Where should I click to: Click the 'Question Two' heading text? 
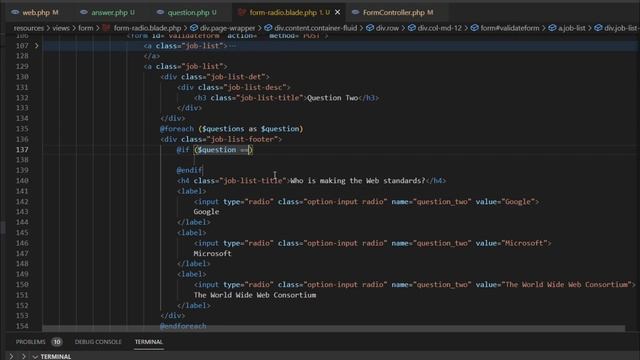pyautogui.click(x=332, y=98)
